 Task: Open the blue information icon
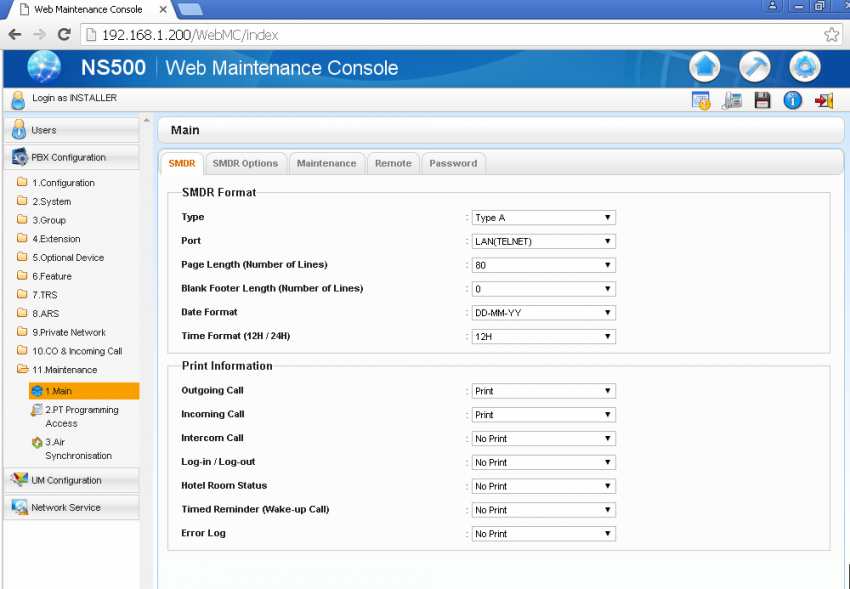[792, 100]
